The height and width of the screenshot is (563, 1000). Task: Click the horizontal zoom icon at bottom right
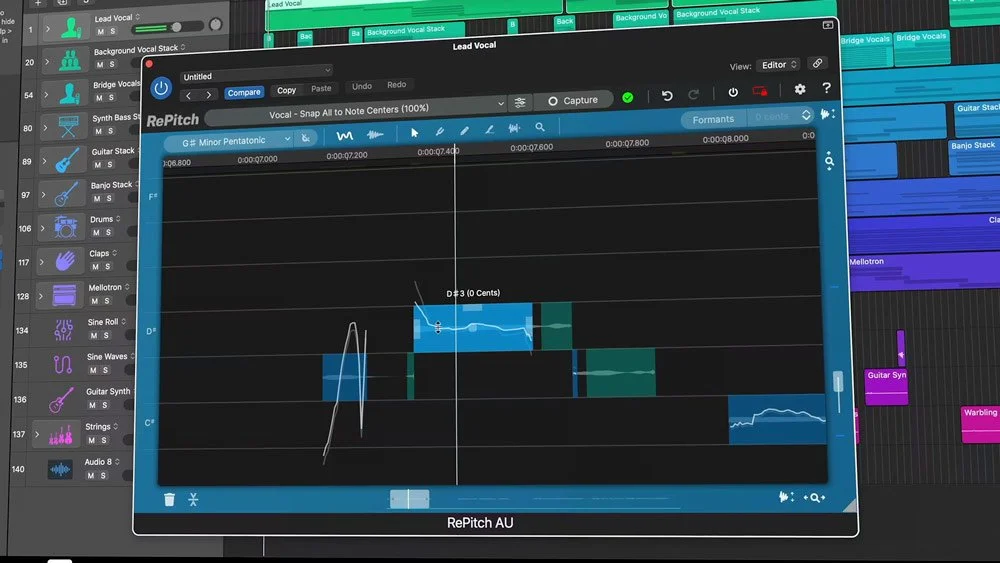814,497
